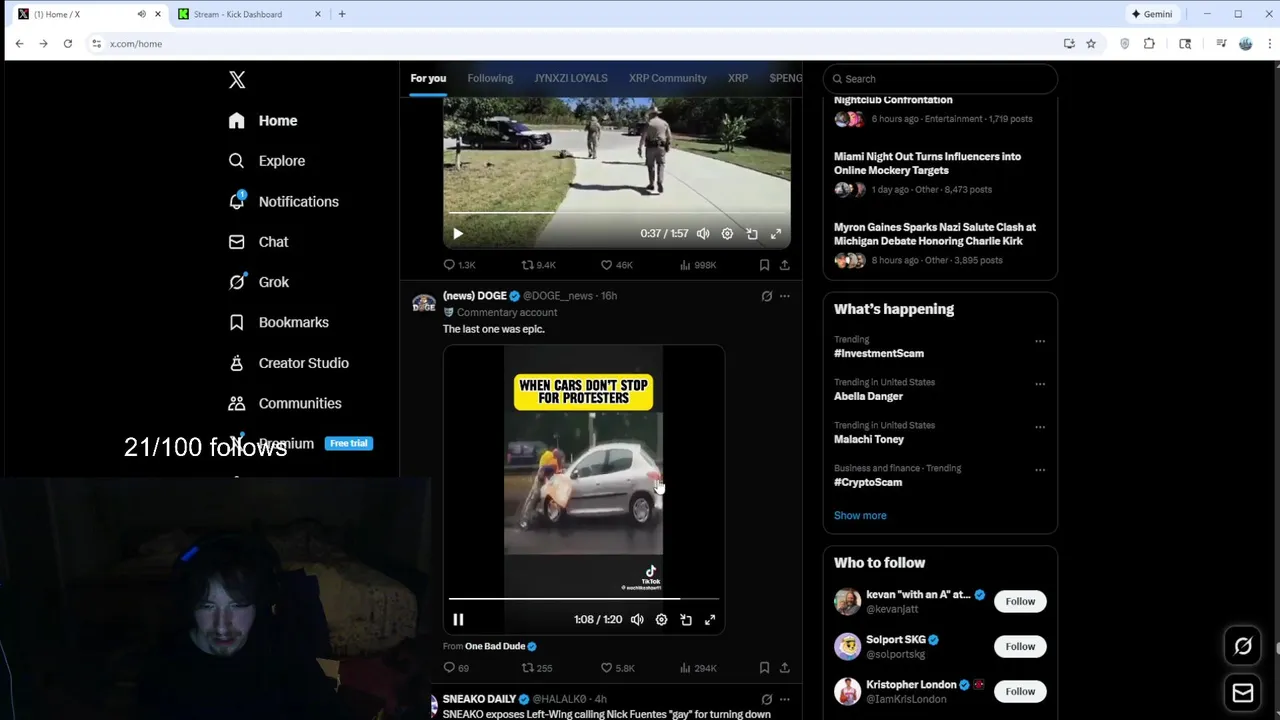
Task: Bookmark this page with star icon
Action: 1091,44
